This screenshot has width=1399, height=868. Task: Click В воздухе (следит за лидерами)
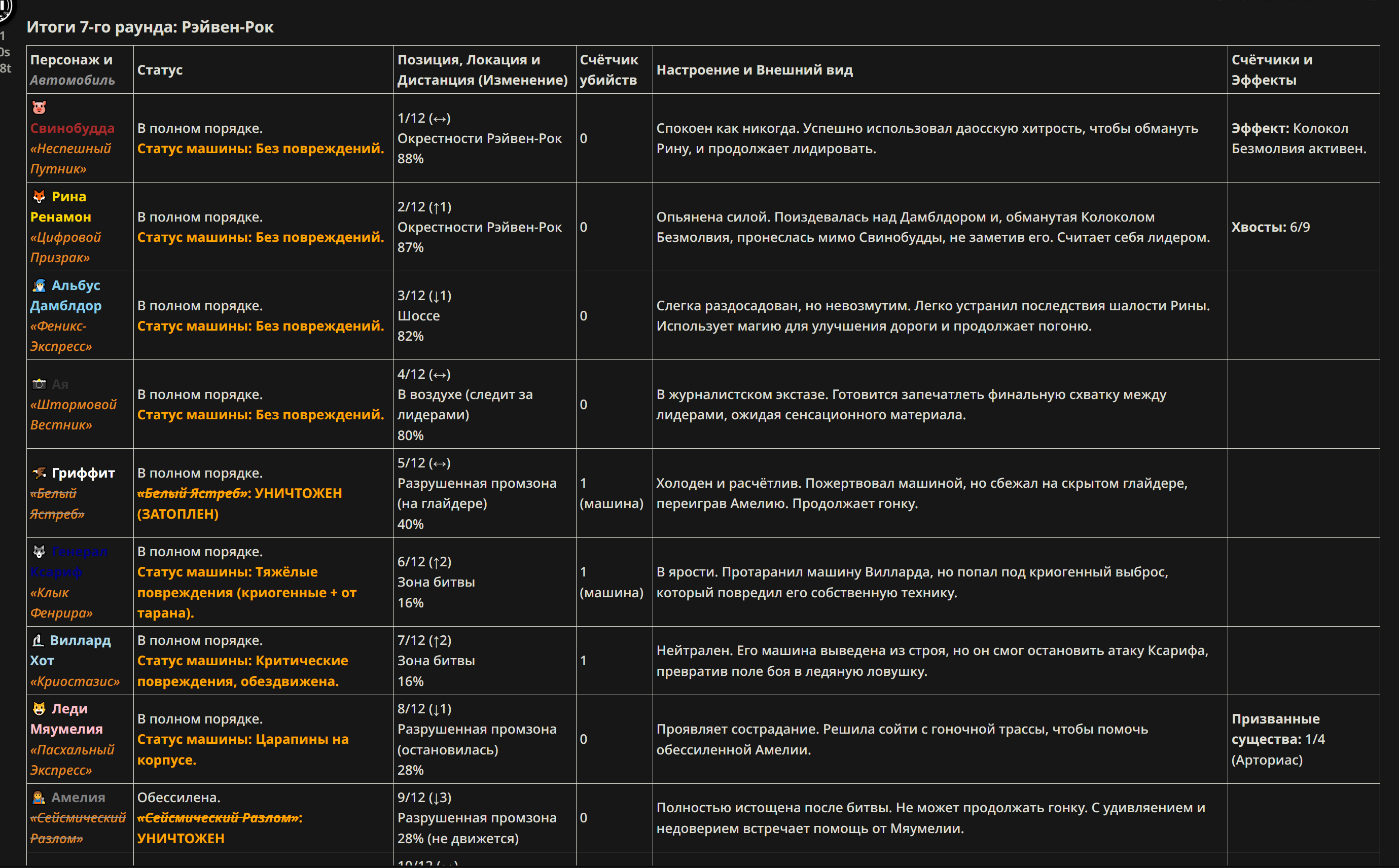465,404
